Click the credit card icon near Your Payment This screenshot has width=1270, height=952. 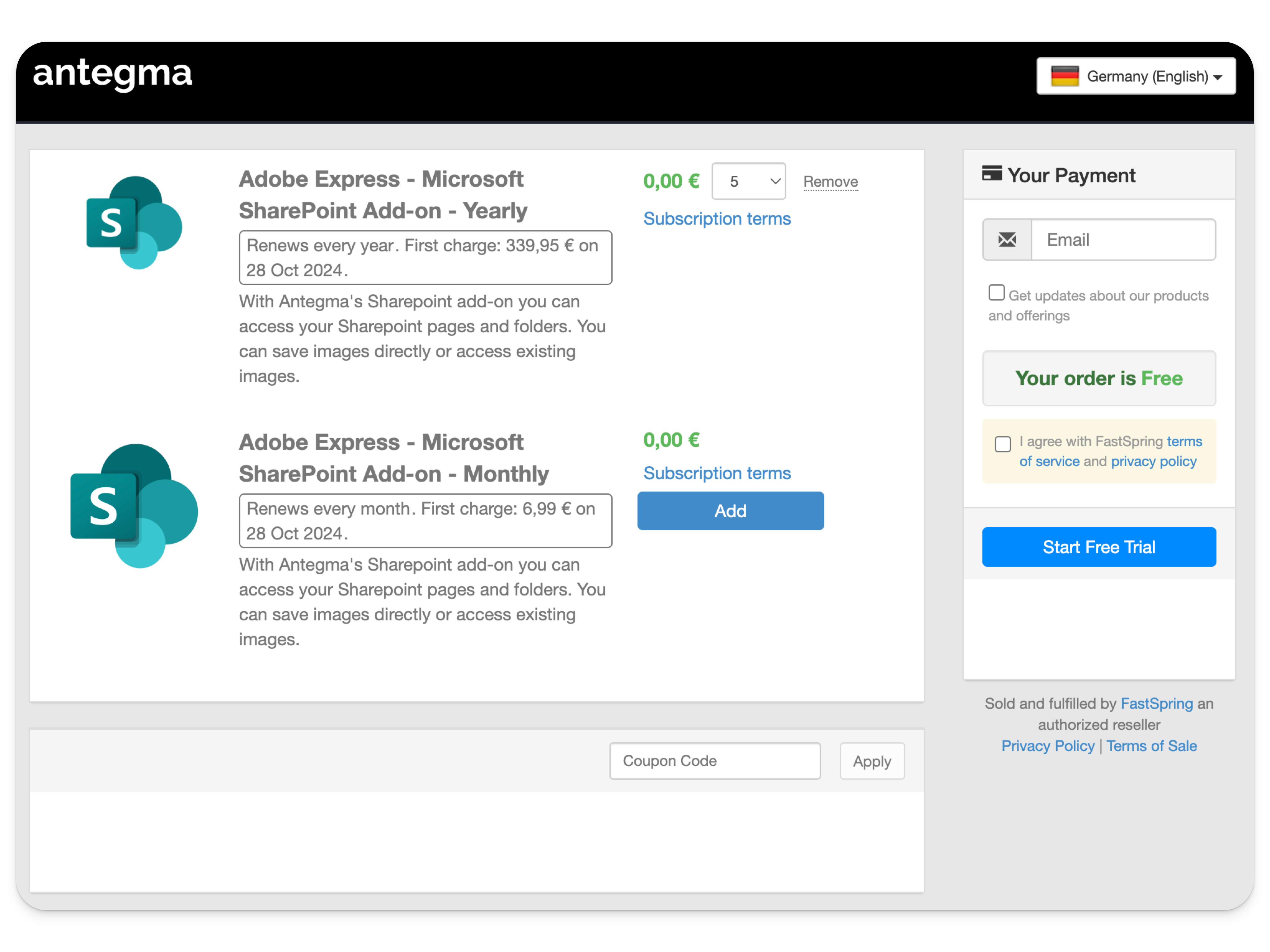pos(991,173)
